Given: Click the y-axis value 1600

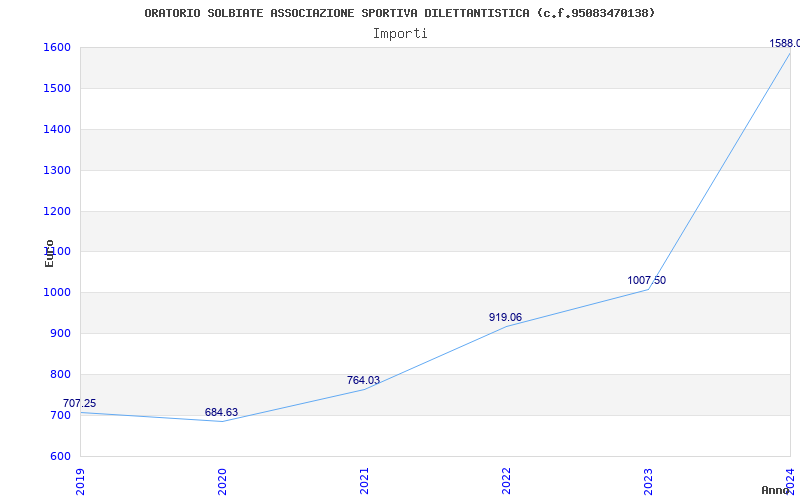Looking at the screenshot, I should pyautogui.click(x=56, y=47).
